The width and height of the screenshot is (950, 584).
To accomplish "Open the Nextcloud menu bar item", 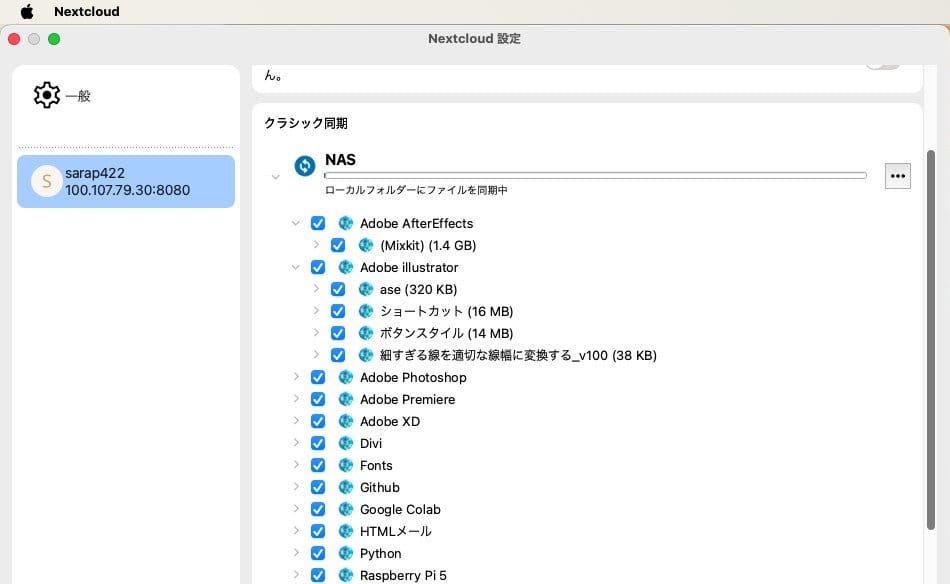I will point(87,12).
